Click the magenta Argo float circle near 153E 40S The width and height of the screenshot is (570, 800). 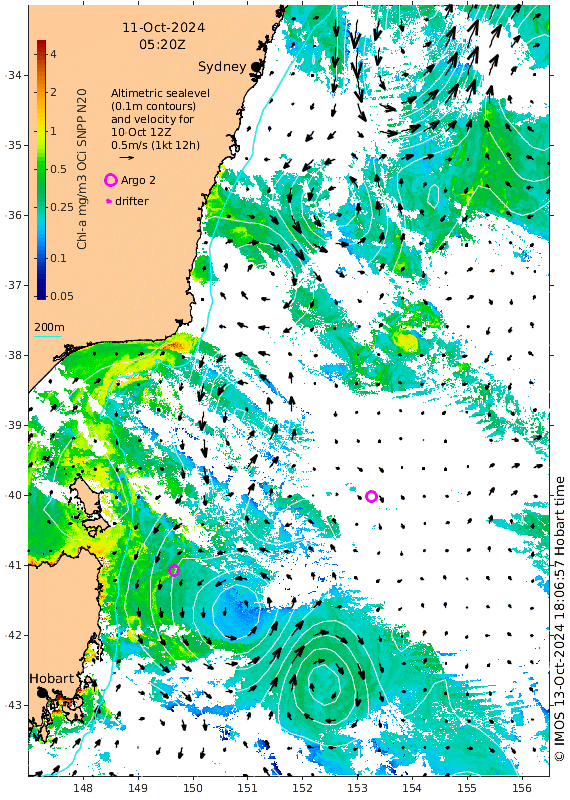[x=371, y=496]
